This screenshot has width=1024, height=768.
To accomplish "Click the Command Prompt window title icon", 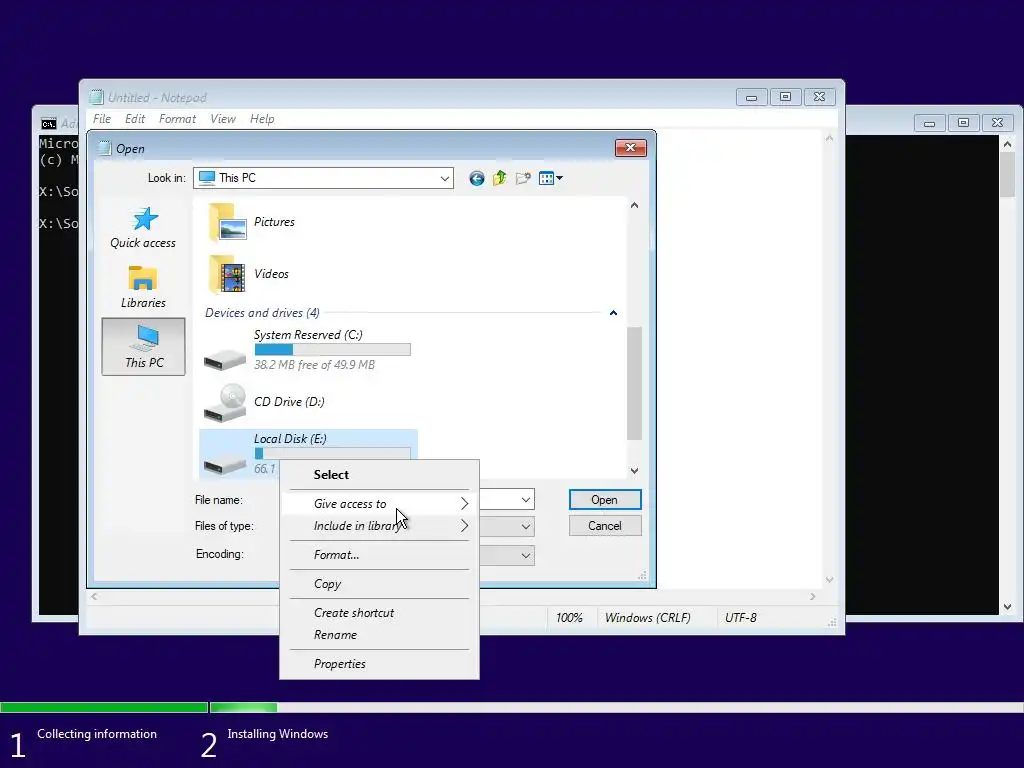I will coord(48,123).
